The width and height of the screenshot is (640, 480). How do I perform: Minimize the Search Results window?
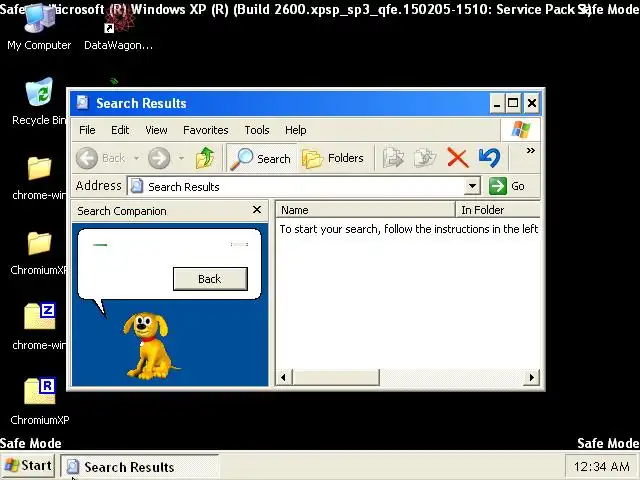tap(497, 103)
